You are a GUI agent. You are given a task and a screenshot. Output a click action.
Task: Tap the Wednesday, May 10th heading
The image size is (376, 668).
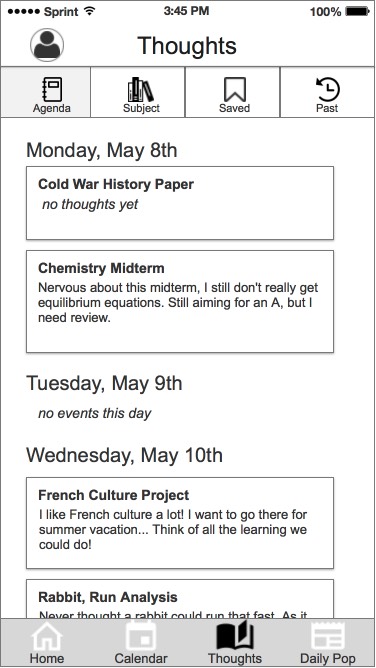pos(124,455)
